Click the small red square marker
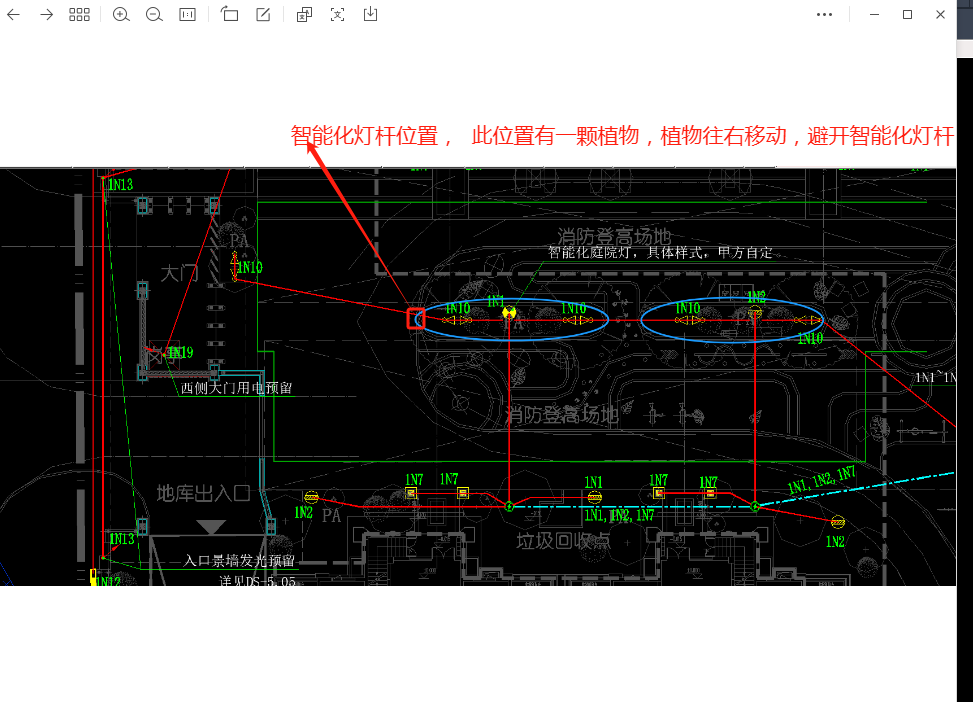 [415, 319]
